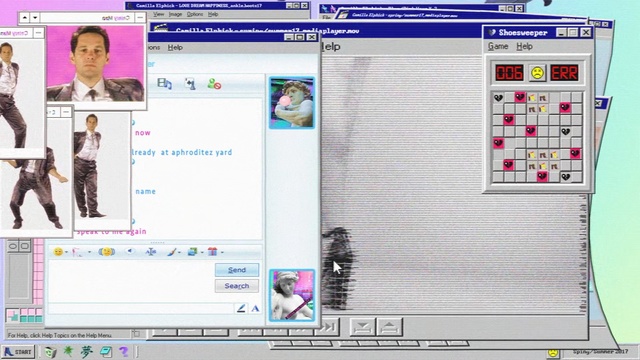Click the black broken heart in top-left Shoesweeper cell
Viewport: 640px width, 360px height.
pos(498,98)
